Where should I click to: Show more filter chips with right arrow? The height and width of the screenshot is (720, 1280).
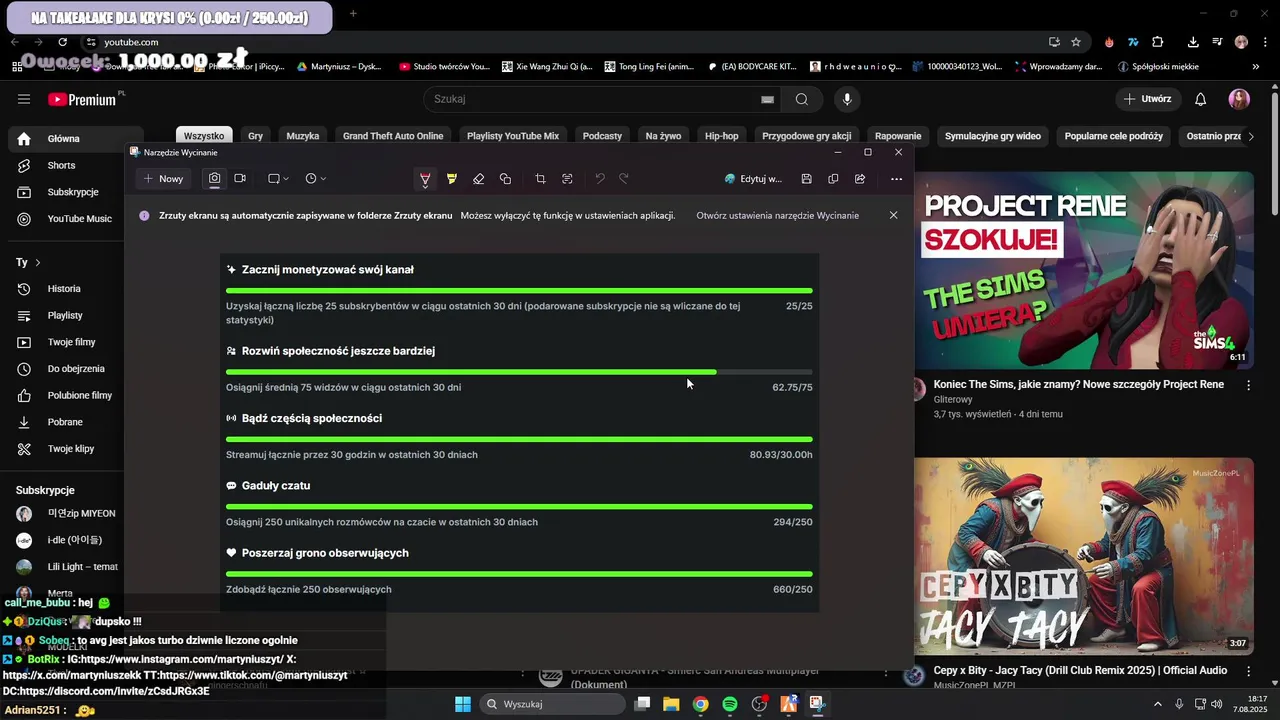tap(1250, 136)
